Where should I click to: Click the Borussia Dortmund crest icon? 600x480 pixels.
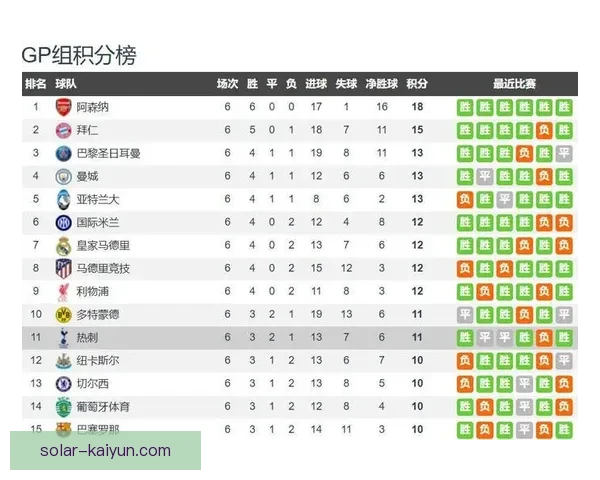[64, 314]
